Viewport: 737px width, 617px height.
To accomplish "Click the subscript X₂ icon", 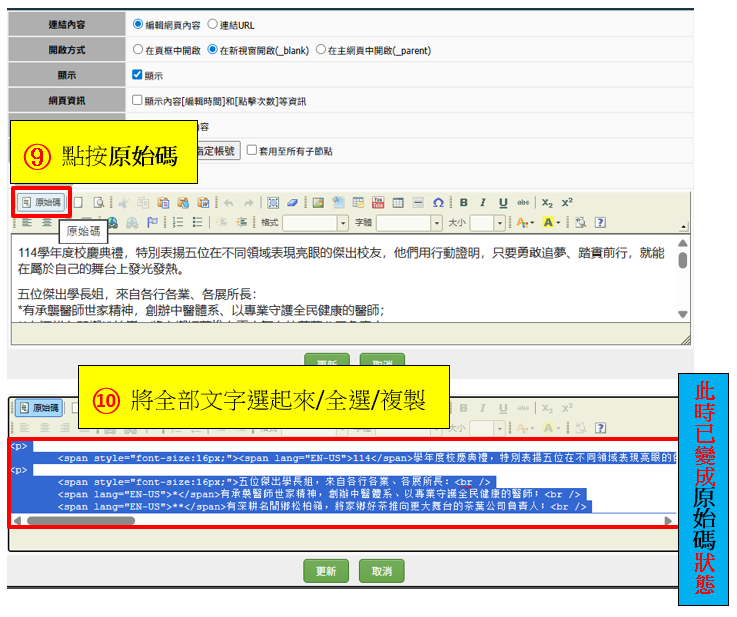I will pos(547,202).
